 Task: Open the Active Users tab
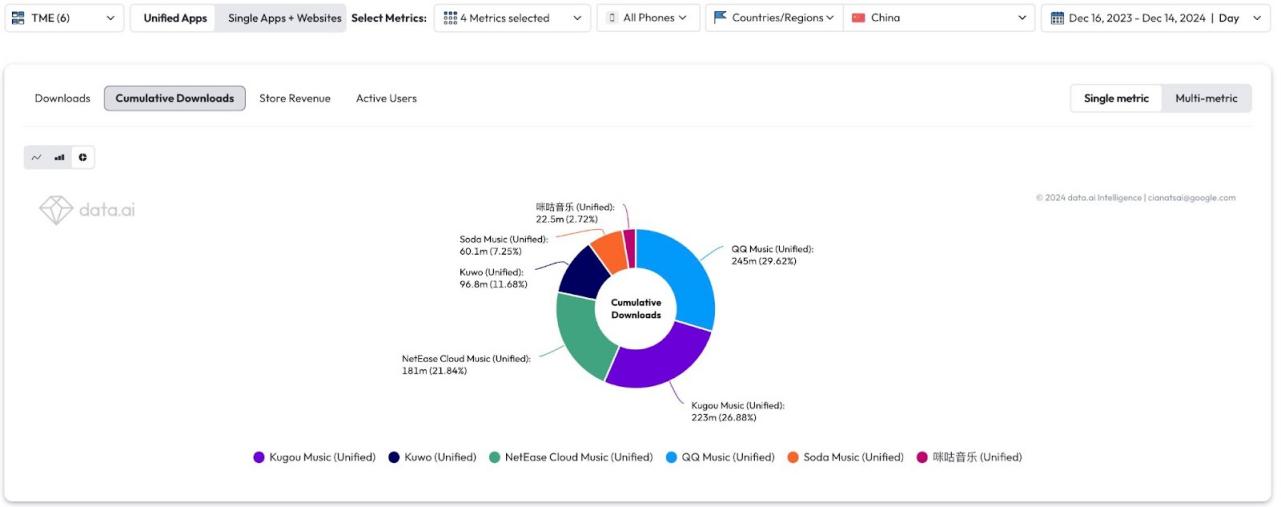tap(386, 98)
